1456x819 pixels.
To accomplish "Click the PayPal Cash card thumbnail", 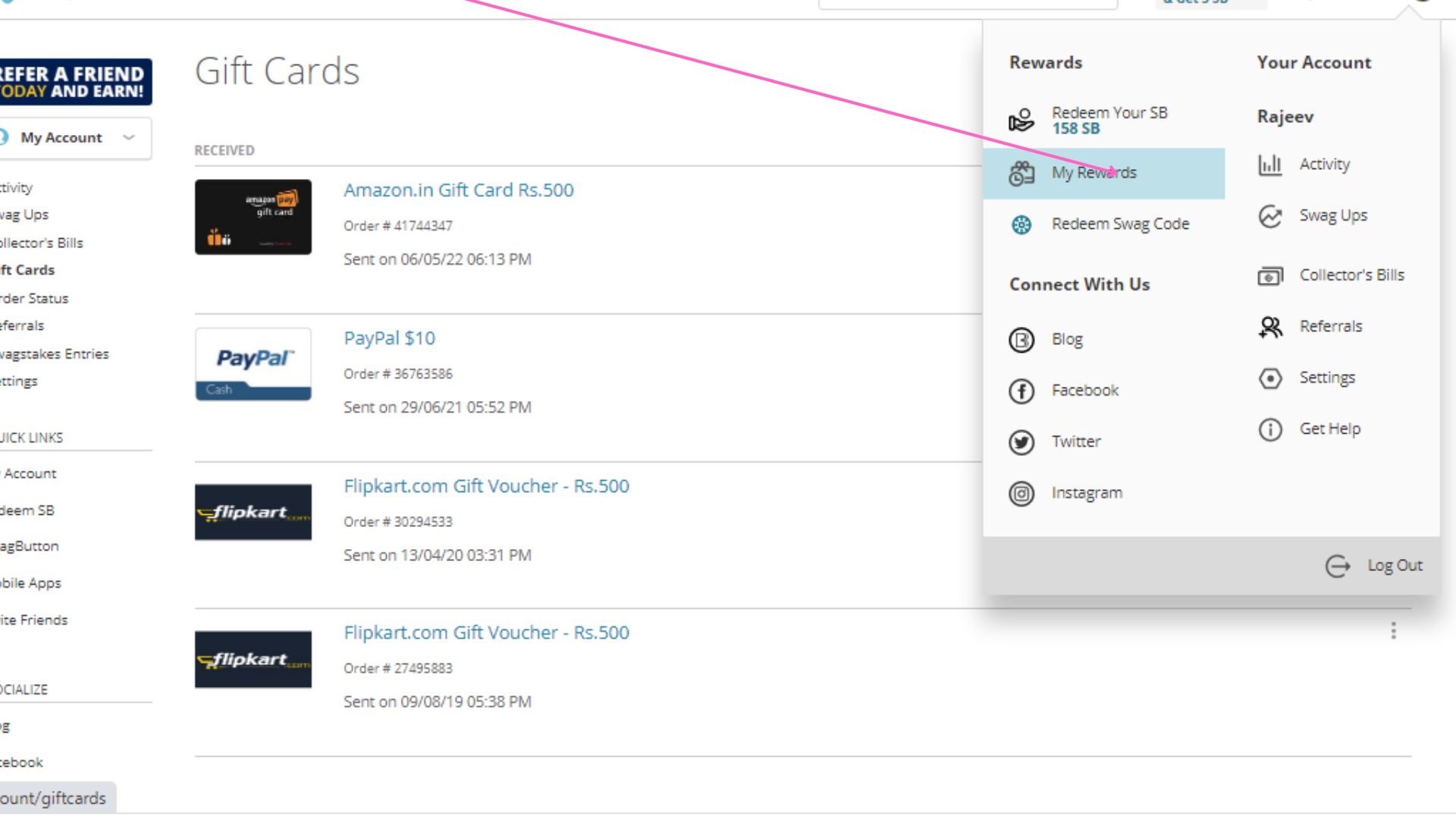I will 253,364.
